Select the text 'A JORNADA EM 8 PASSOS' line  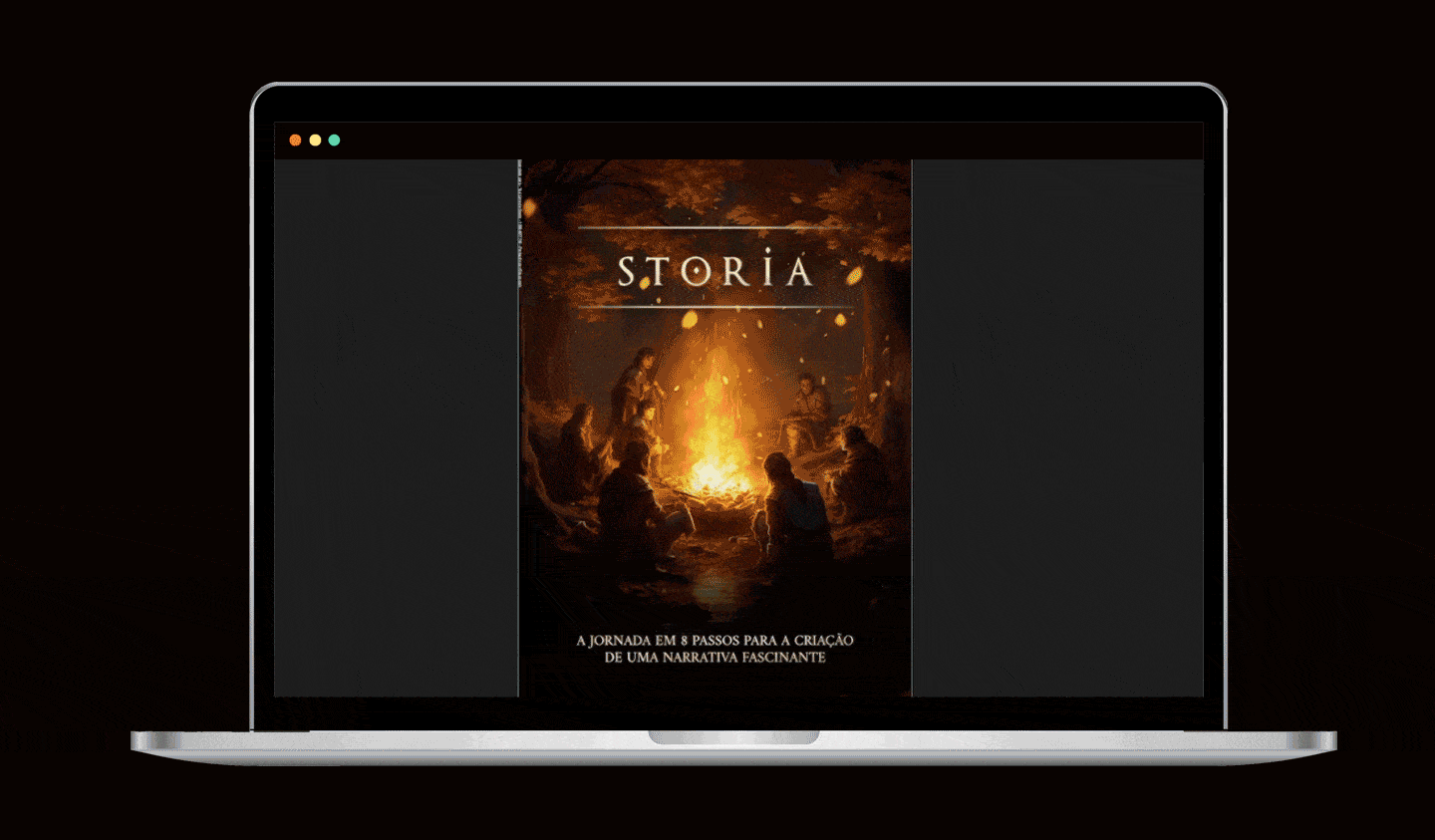(x=715, y=641)
